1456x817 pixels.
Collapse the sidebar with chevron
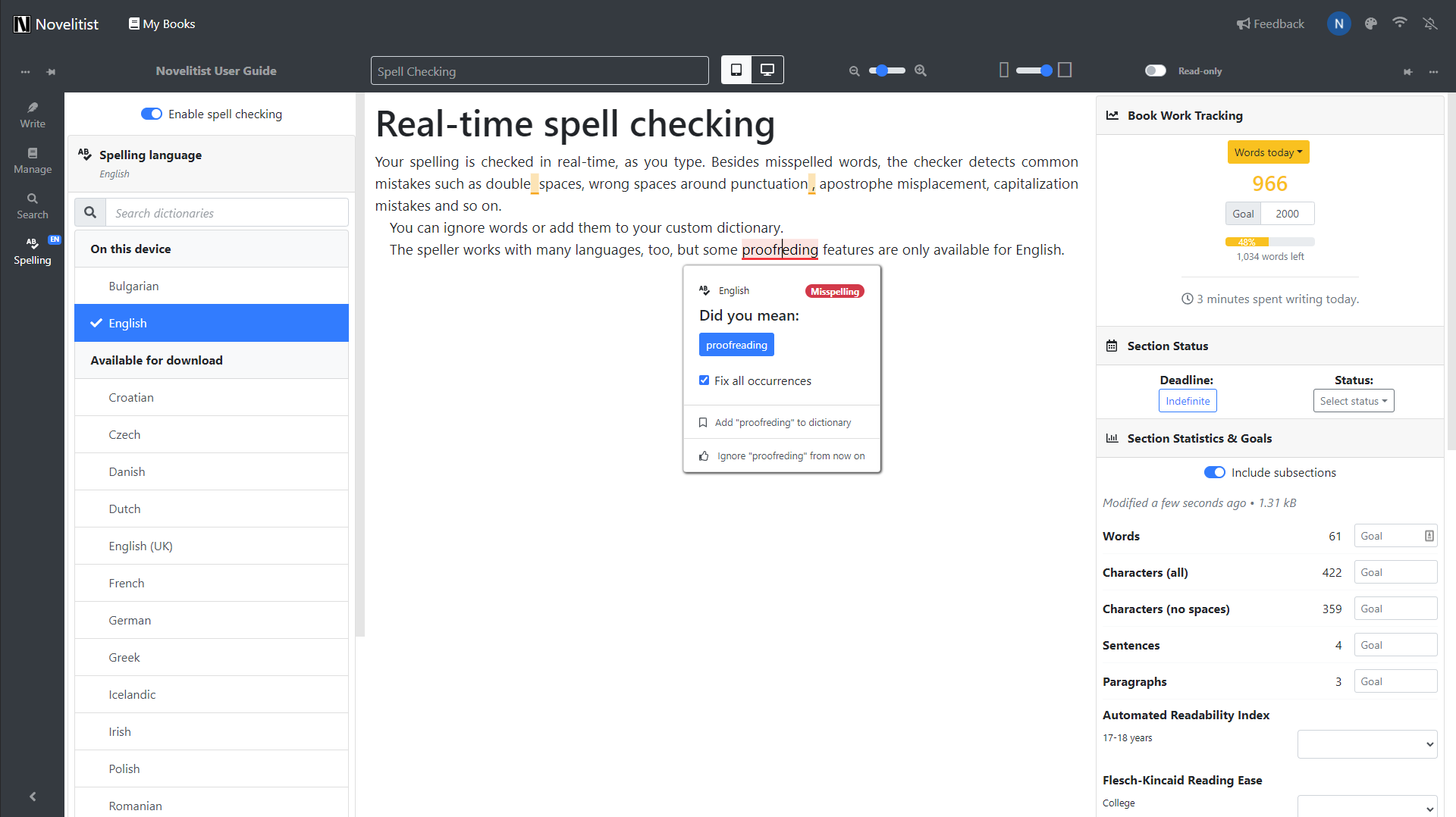(x=33, y=797)
